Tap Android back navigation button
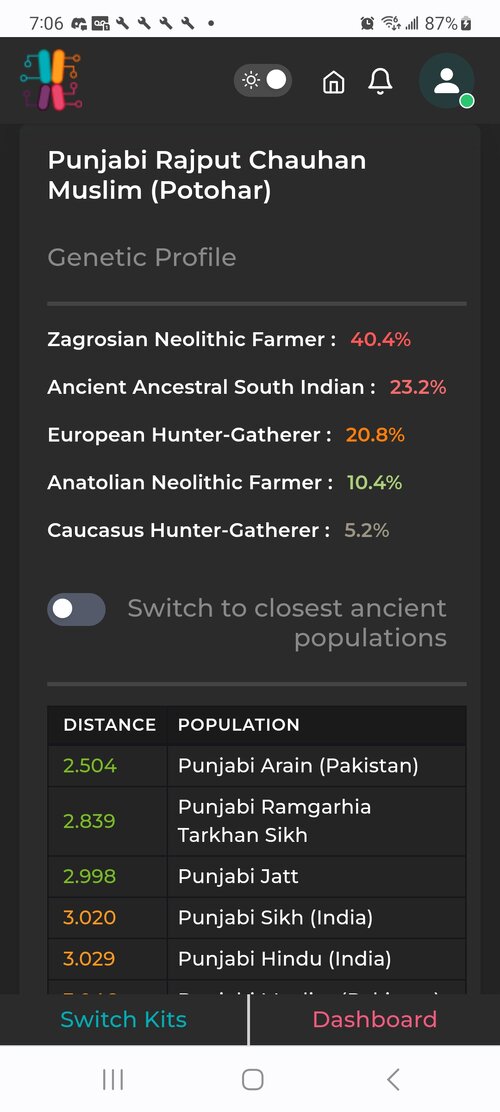 (393, 1079)
